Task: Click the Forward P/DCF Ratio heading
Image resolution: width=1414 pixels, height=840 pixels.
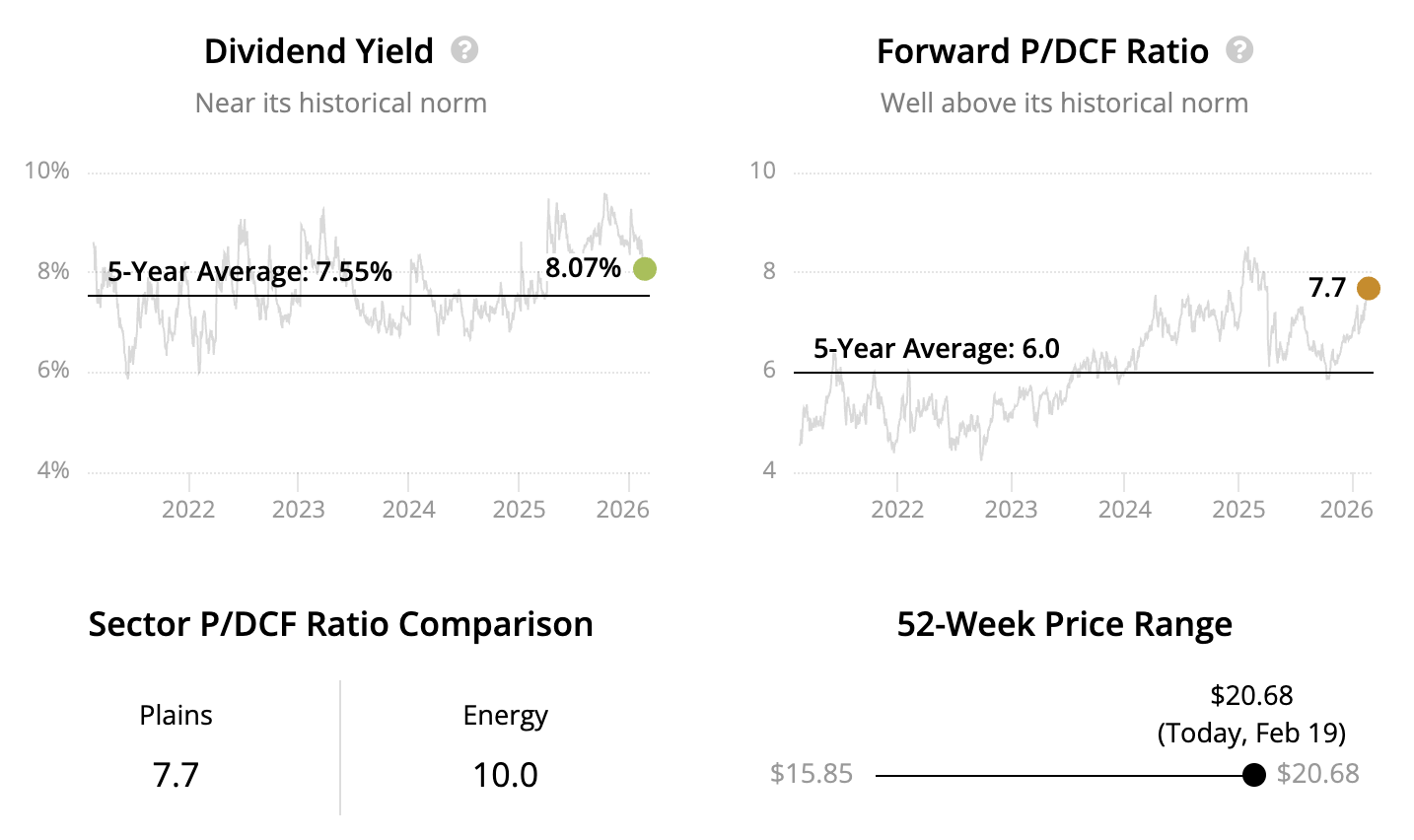Action: tap(1042, 51)
